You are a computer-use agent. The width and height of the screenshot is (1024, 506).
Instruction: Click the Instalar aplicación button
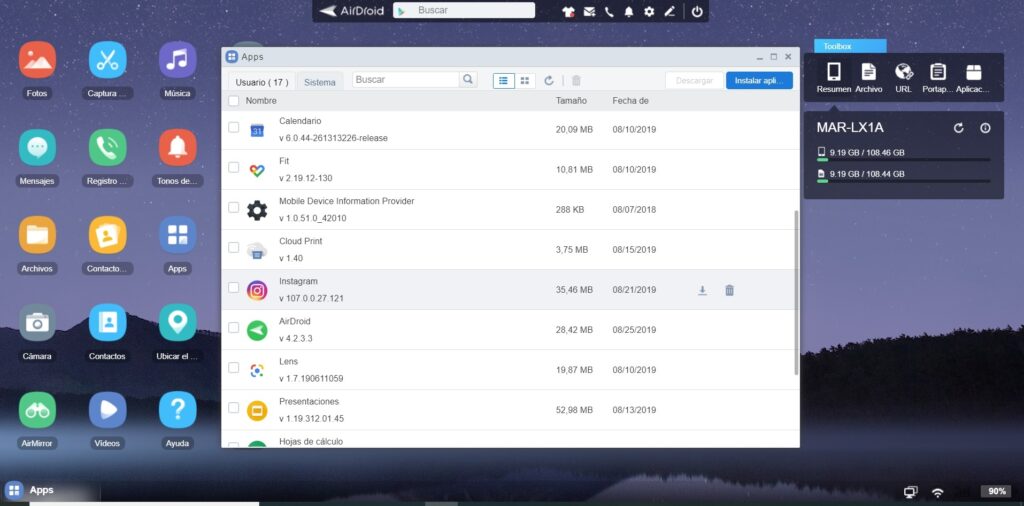point(759,80)
